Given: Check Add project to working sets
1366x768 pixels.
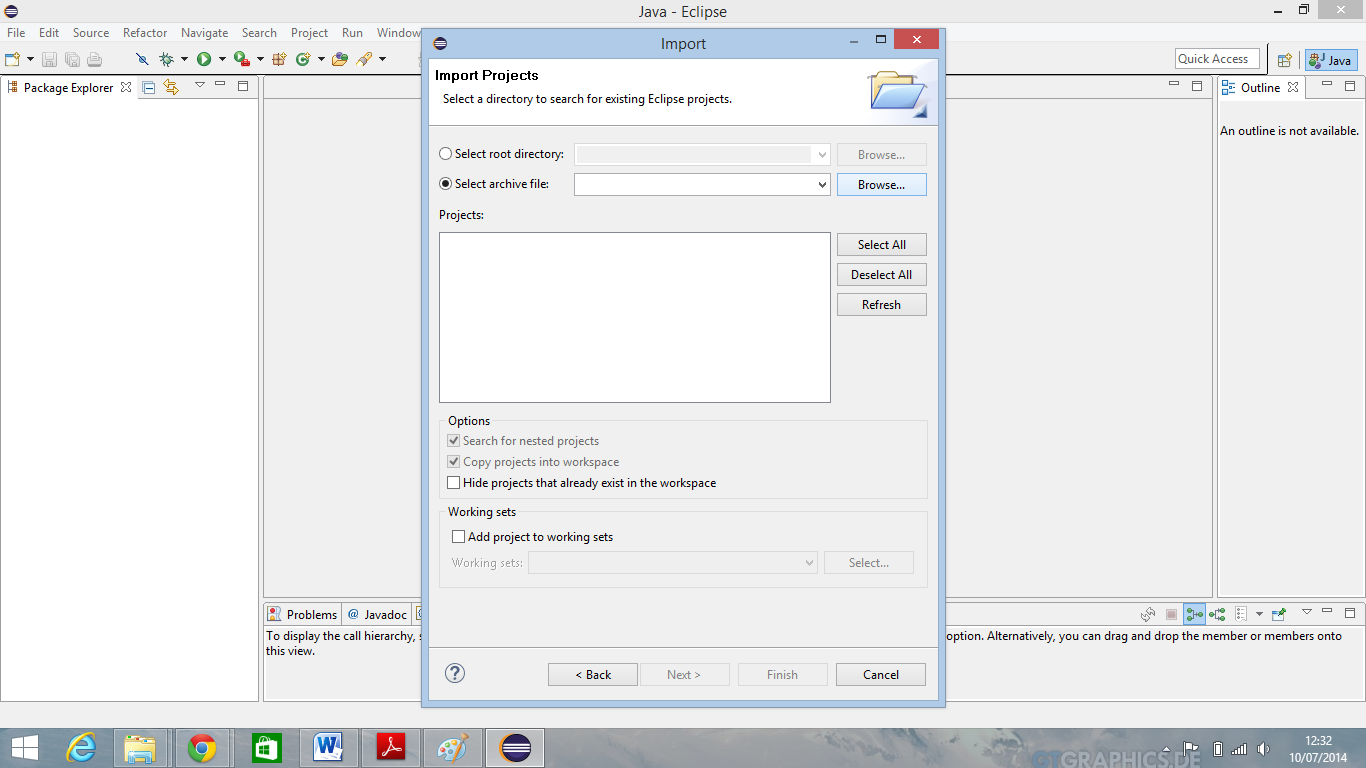Looking at the screenshot, I should (x=459, y=537).
